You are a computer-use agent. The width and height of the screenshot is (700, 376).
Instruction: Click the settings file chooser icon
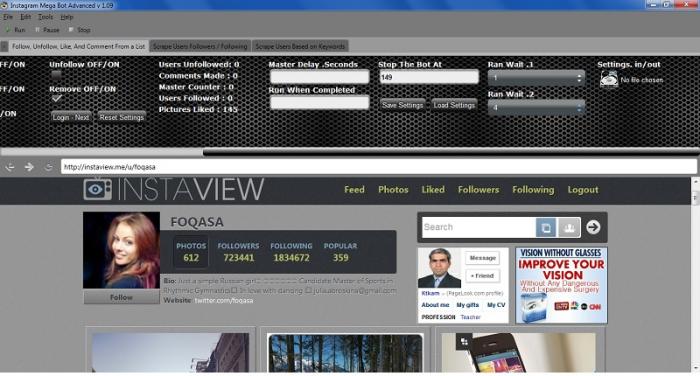[x=608, y=79]
